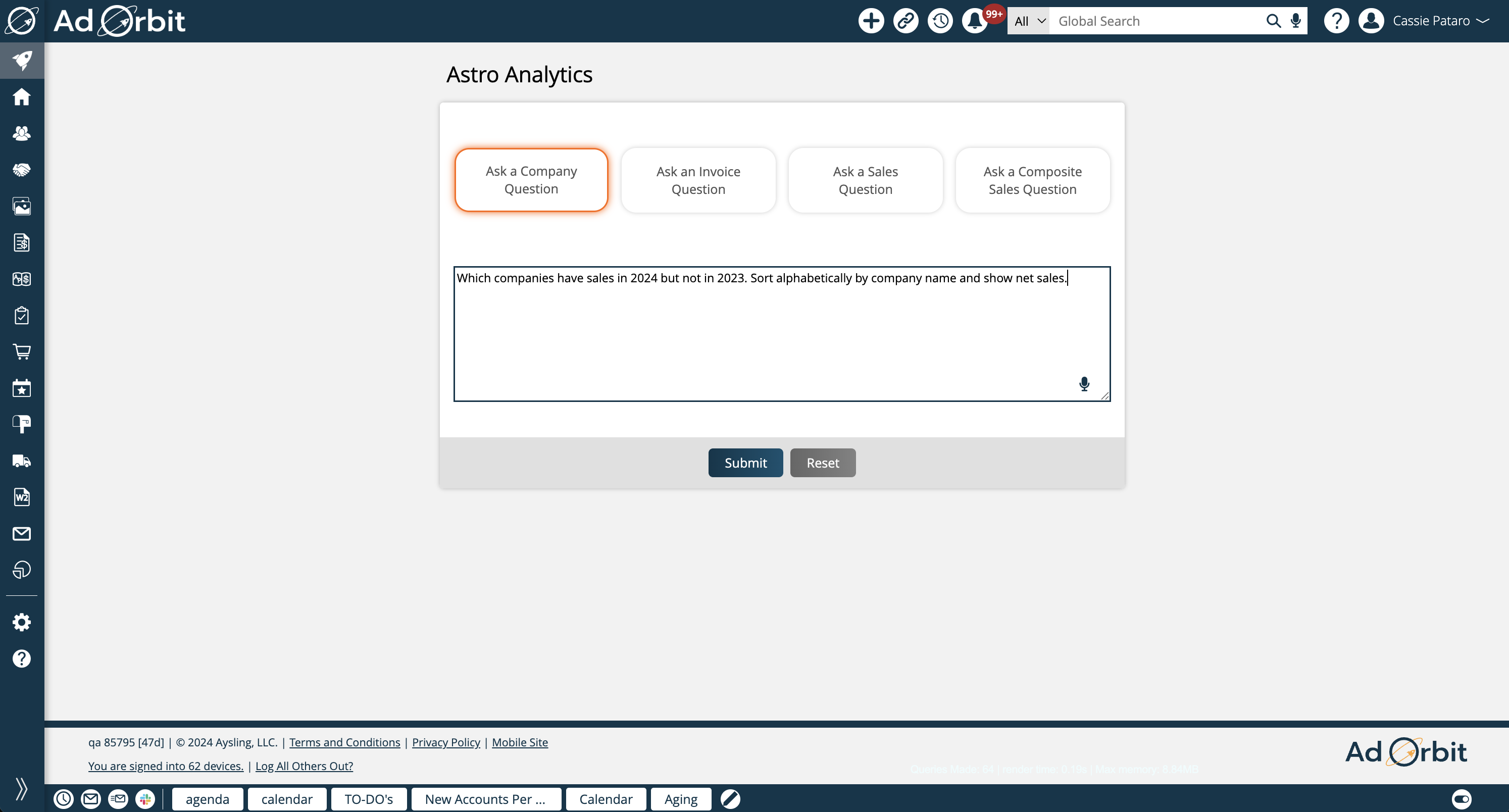The width and height of the screenshot is (1509, 812).
Task: Open the Aging shortcut tab
Action: (x=681, y=799)
